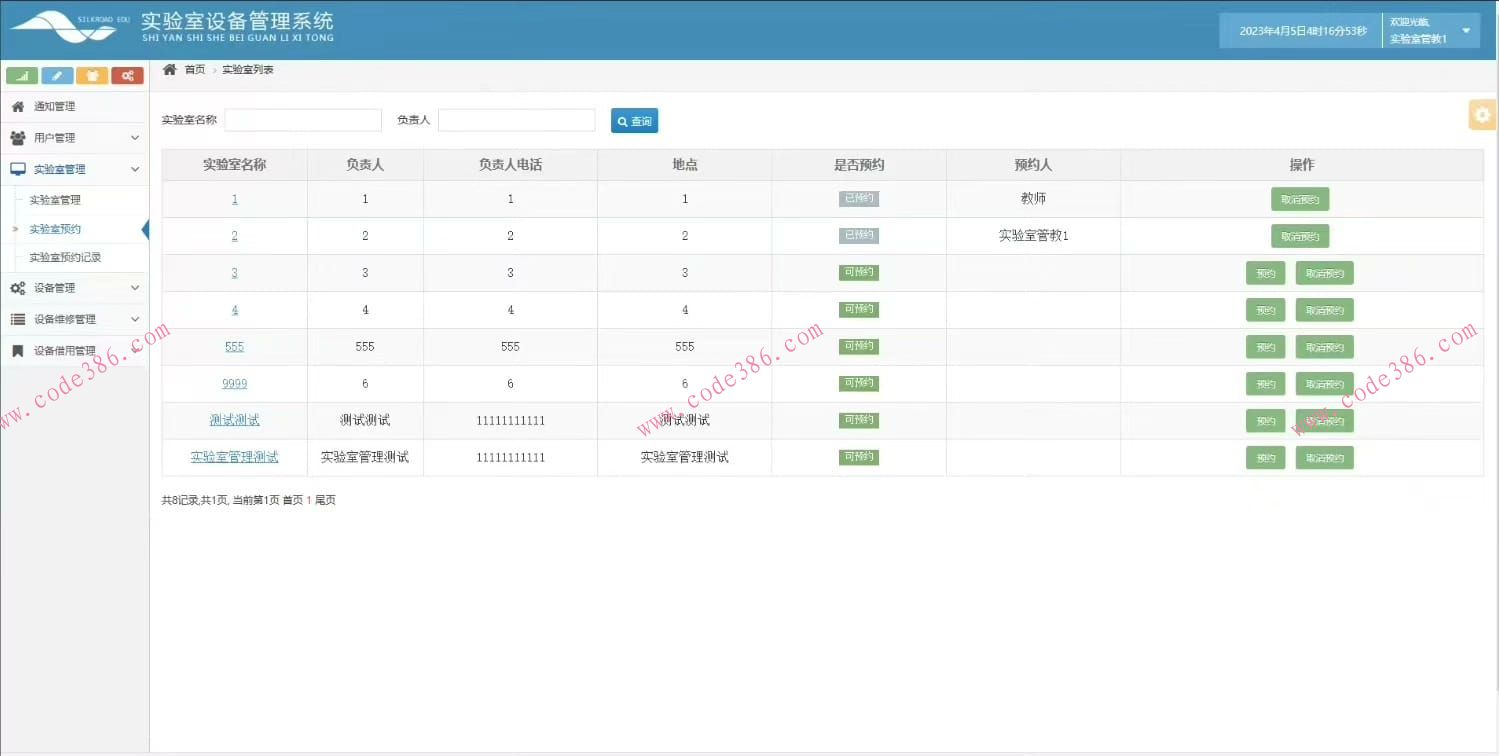Cancel reservation for lab 9999

pyautogui.click(x=1325, y=384)
